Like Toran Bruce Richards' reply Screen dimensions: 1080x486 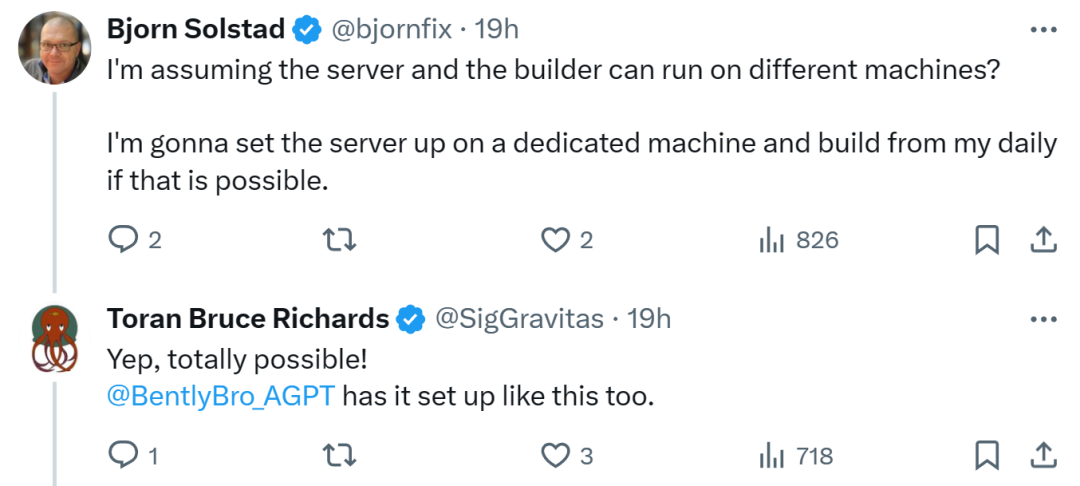click(554, 456)
